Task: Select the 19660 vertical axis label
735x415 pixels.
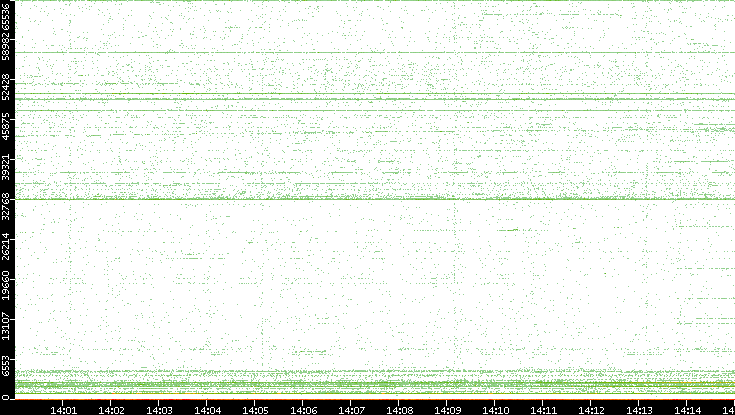Action: click(x=6, y=285)
